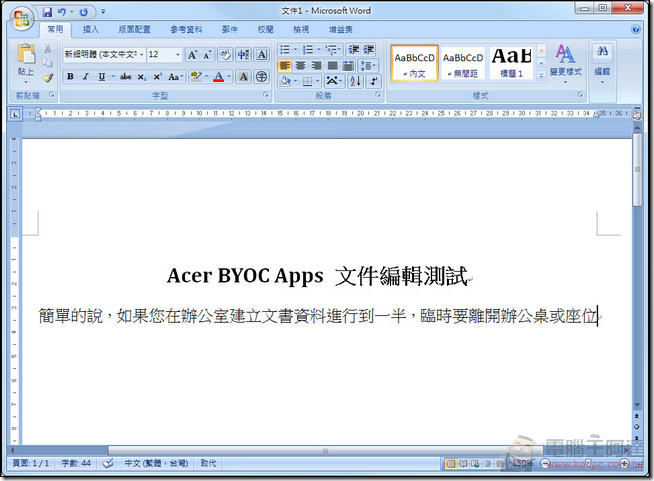This screenshot has width=654, height=481.
Task: Switch to 郵件 Mailings tab
Action: tap(230, 29)
